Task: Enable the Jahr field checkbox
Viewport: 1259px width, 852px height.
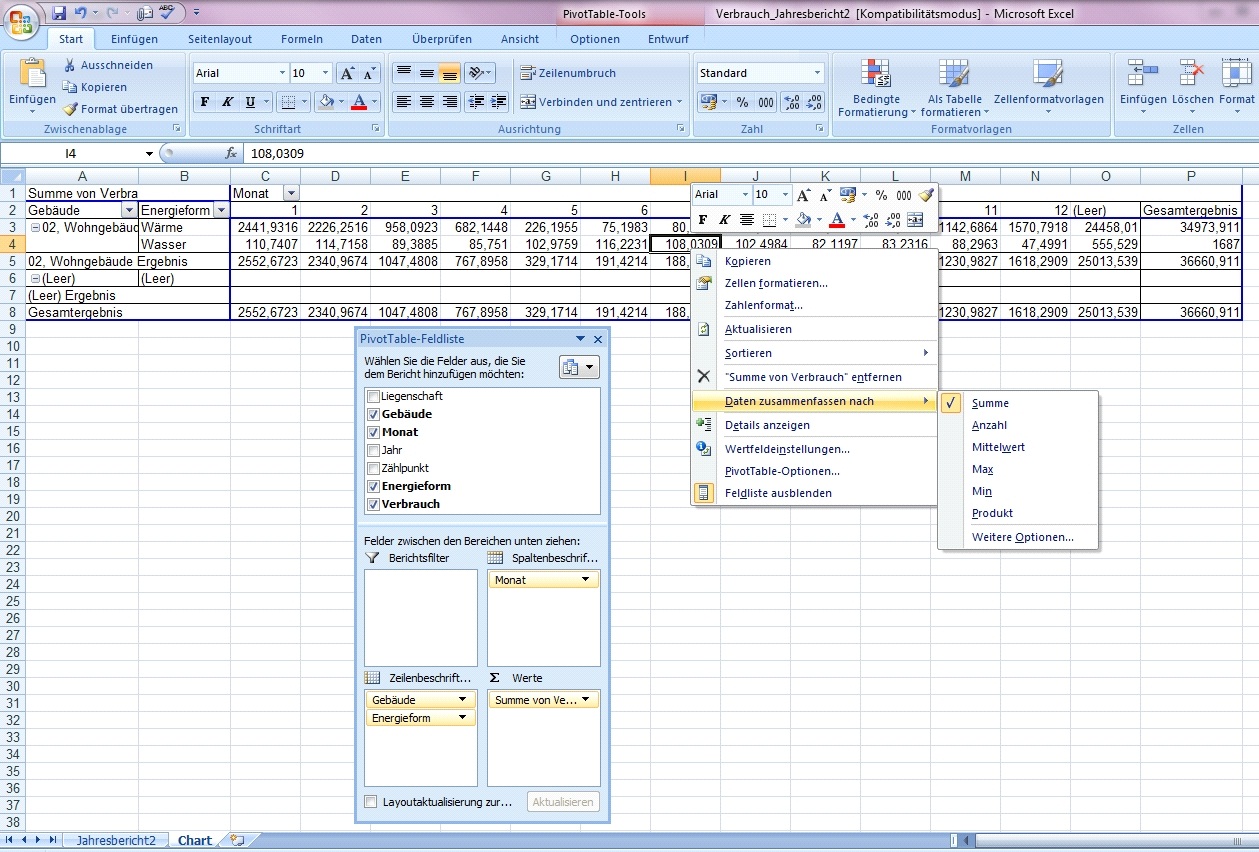Action: pos(373,450)
